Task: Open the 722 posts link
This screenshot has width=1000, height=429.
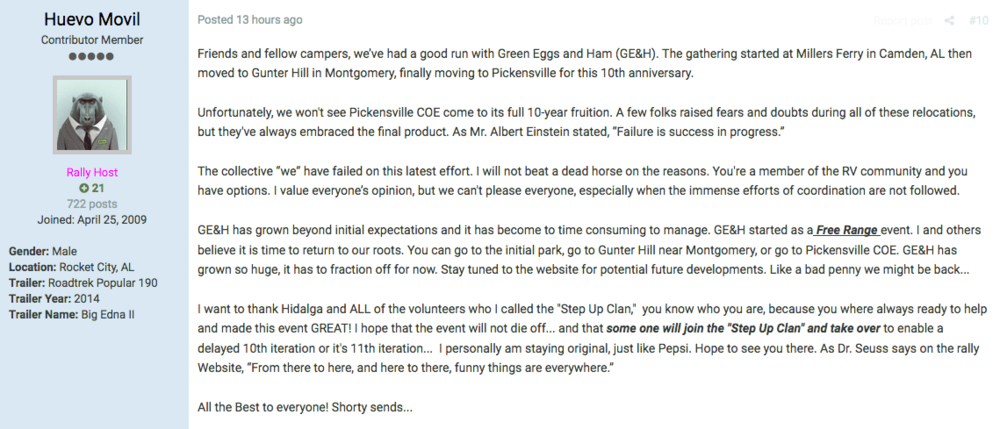Action: (92, 202)
